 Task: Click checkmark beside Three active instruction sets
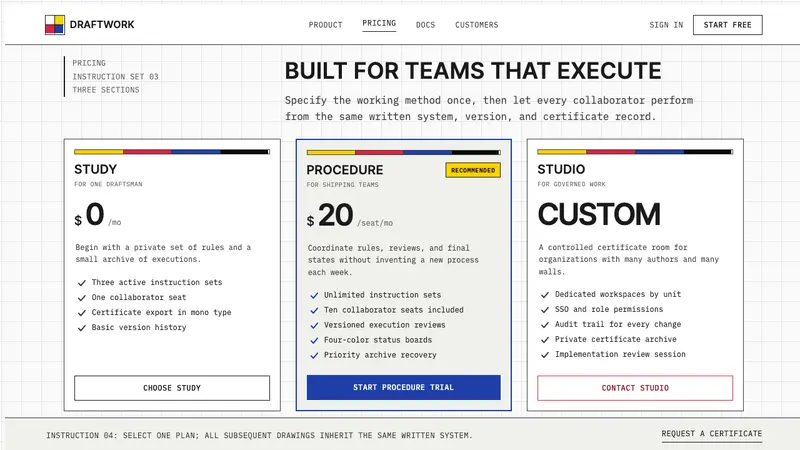click(x=82, y=283)
